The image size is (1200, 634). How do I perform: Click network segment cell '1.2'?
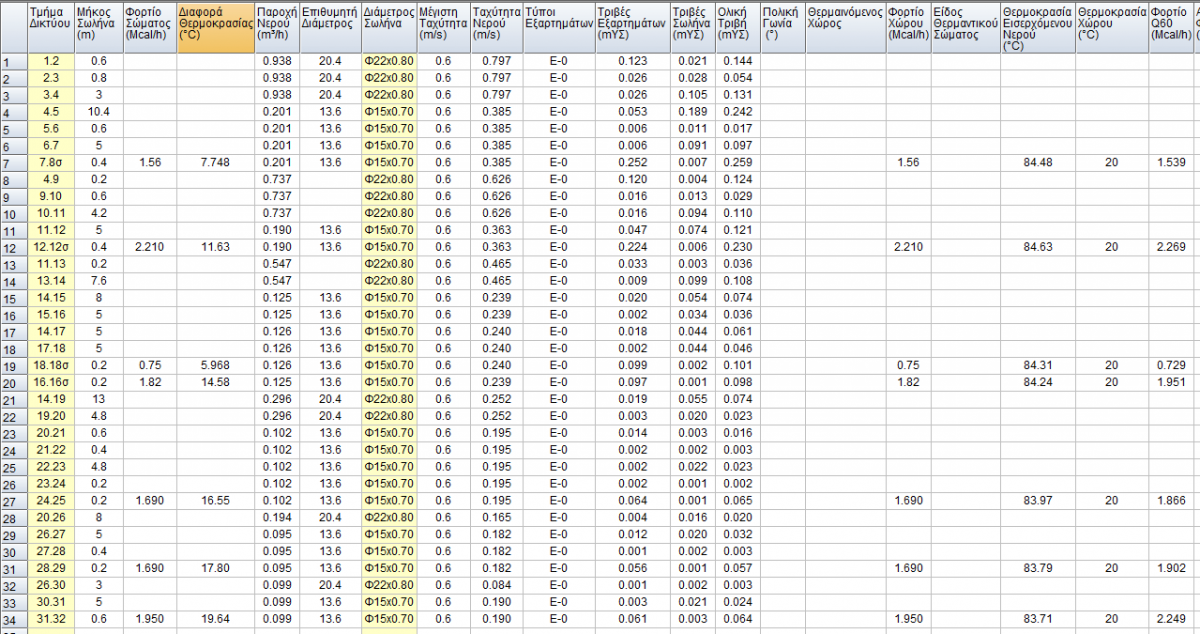tap(51, 62)
